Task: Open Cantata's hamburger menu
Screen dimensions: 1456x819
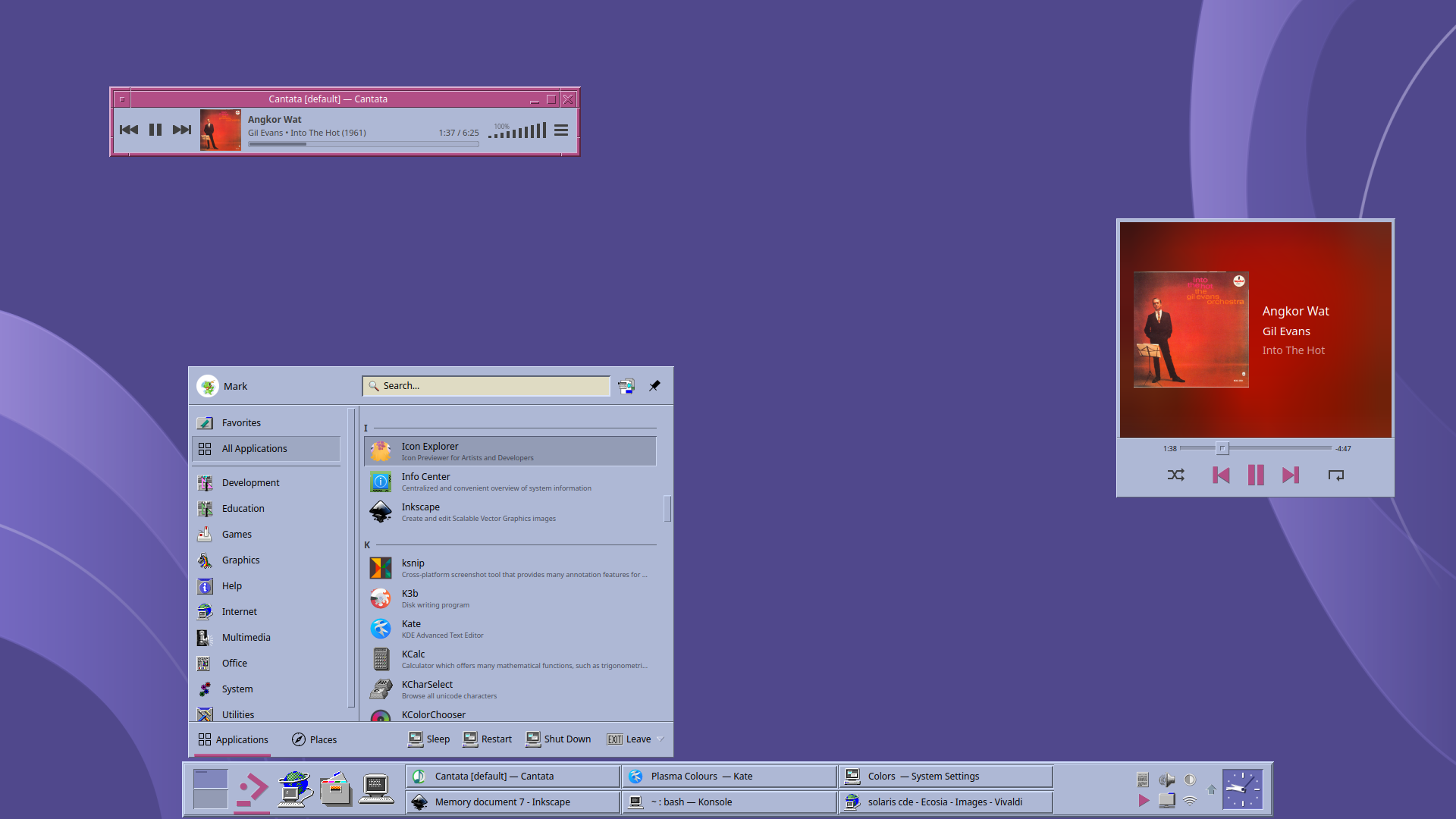Action: coord(560,130)
